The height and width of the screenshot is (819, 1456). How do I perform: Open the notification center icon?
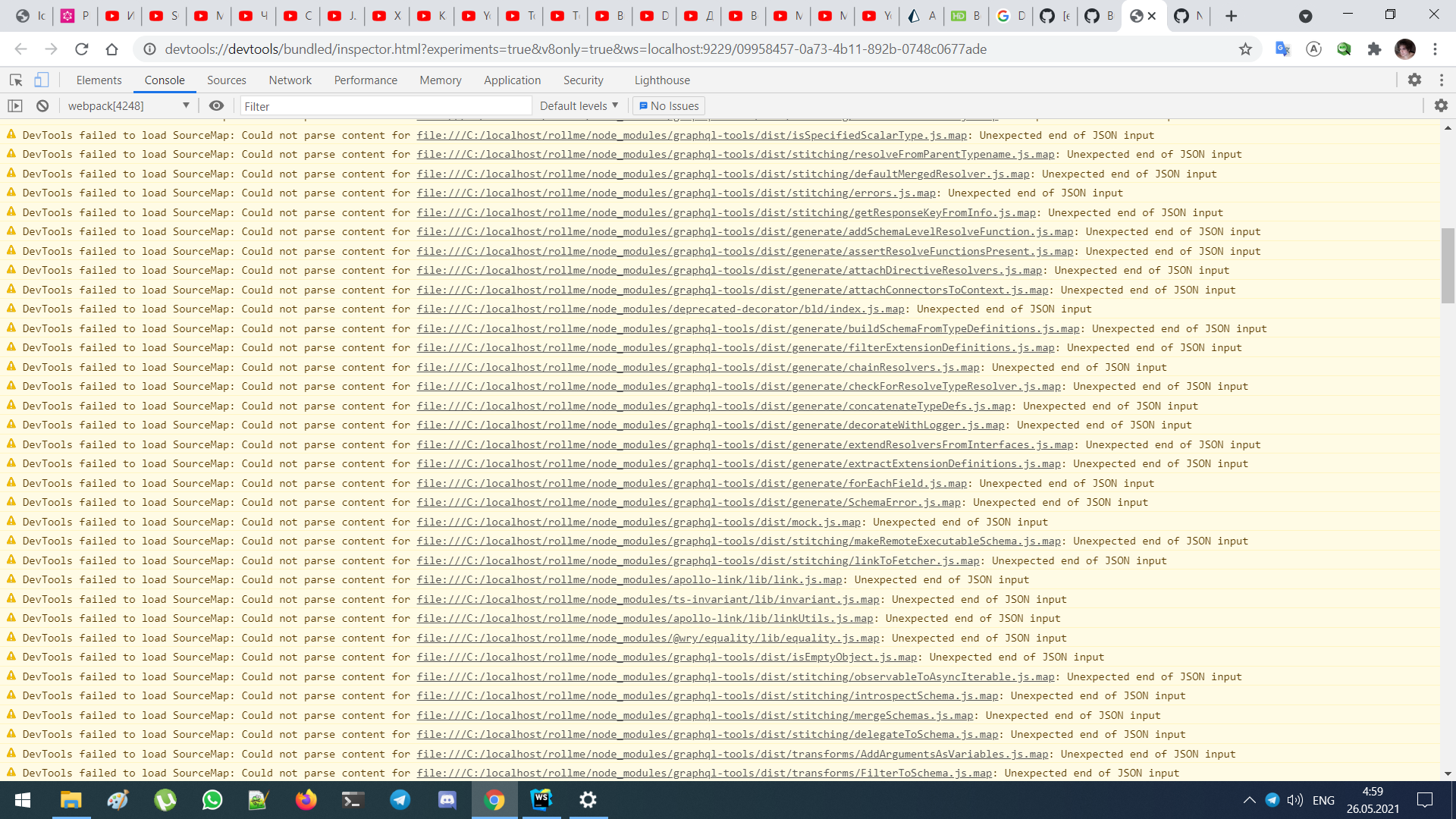tap(1425, 800)
